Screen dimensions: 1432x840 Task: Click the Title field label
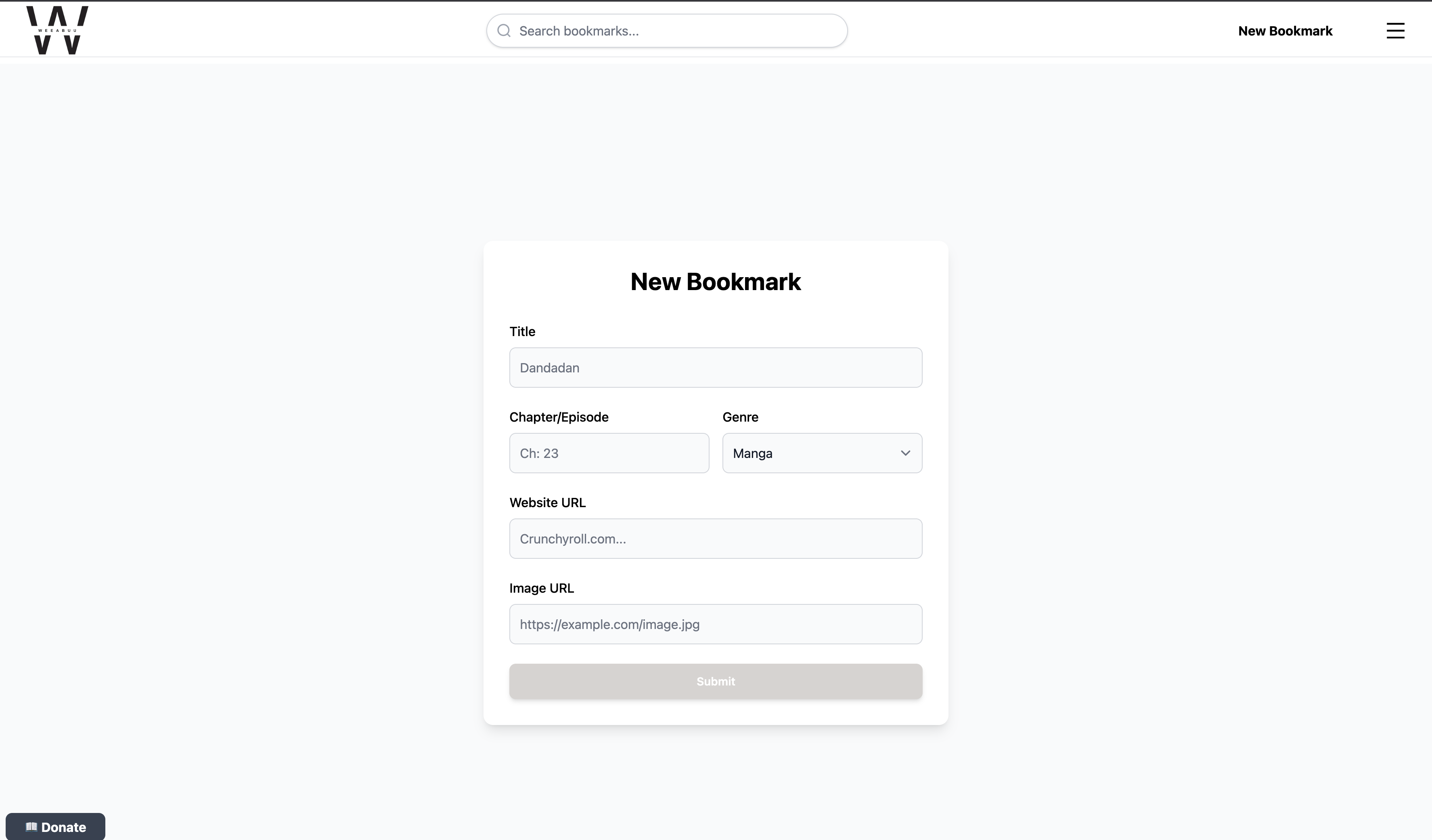click(522, 331)
